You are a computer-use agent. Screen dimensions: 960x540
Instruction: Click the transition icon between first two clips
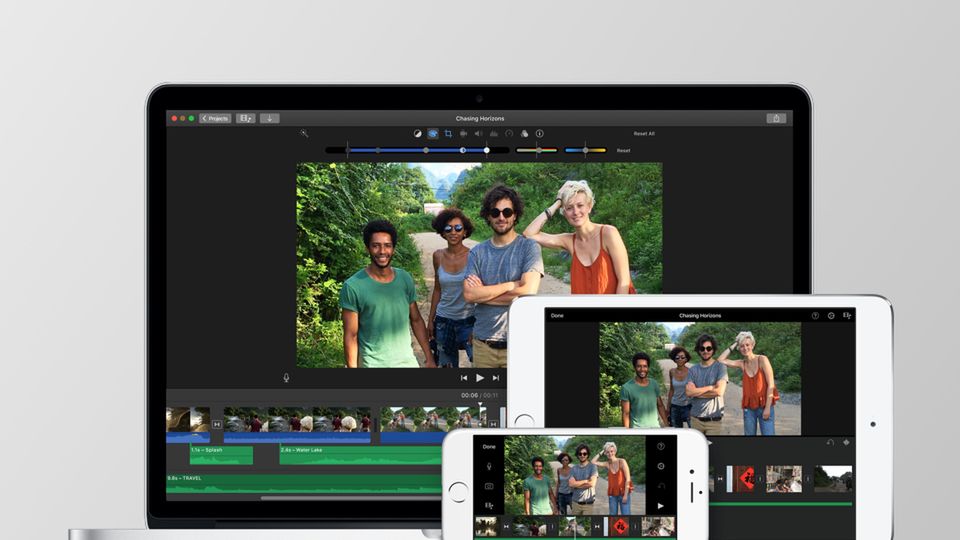[x=217, y=425]
